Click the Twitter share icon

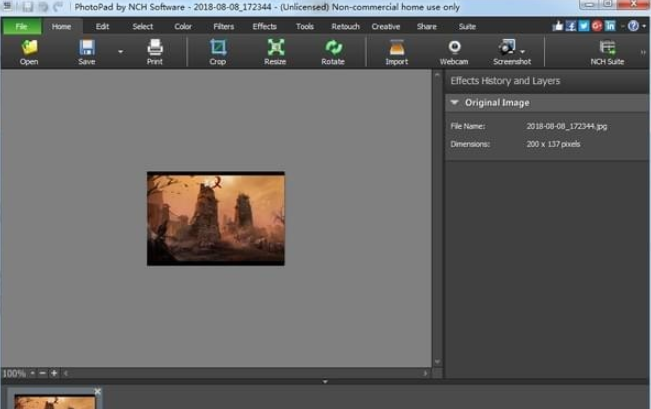(584, 26)
